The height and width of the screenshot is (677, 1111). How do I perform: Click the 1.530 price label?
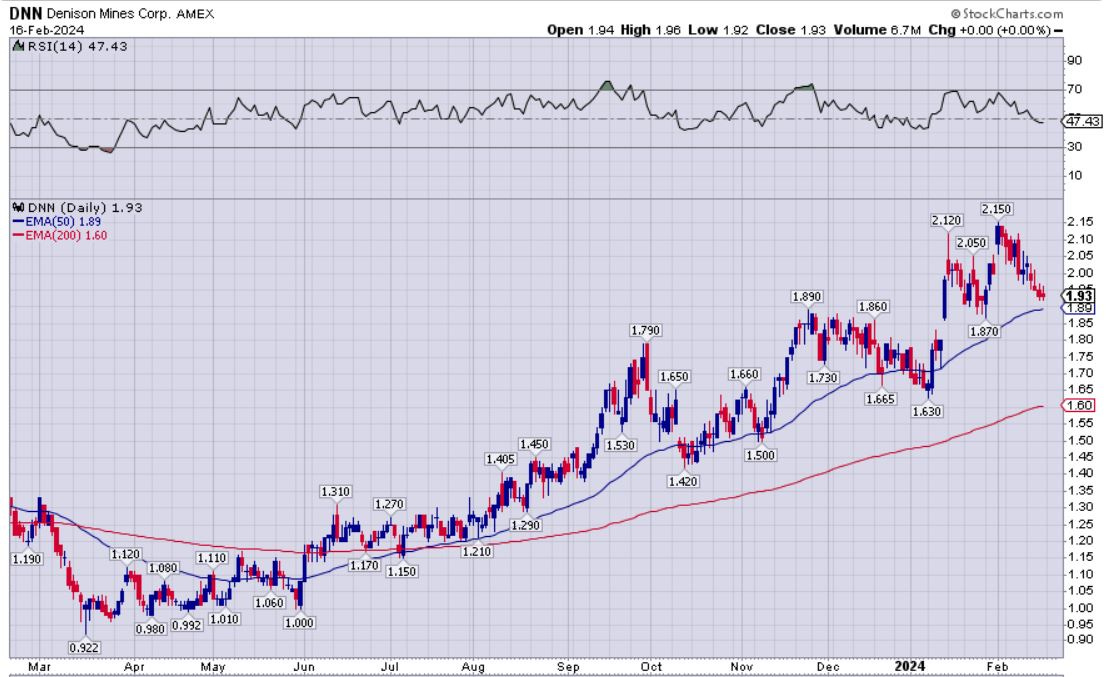621,445
